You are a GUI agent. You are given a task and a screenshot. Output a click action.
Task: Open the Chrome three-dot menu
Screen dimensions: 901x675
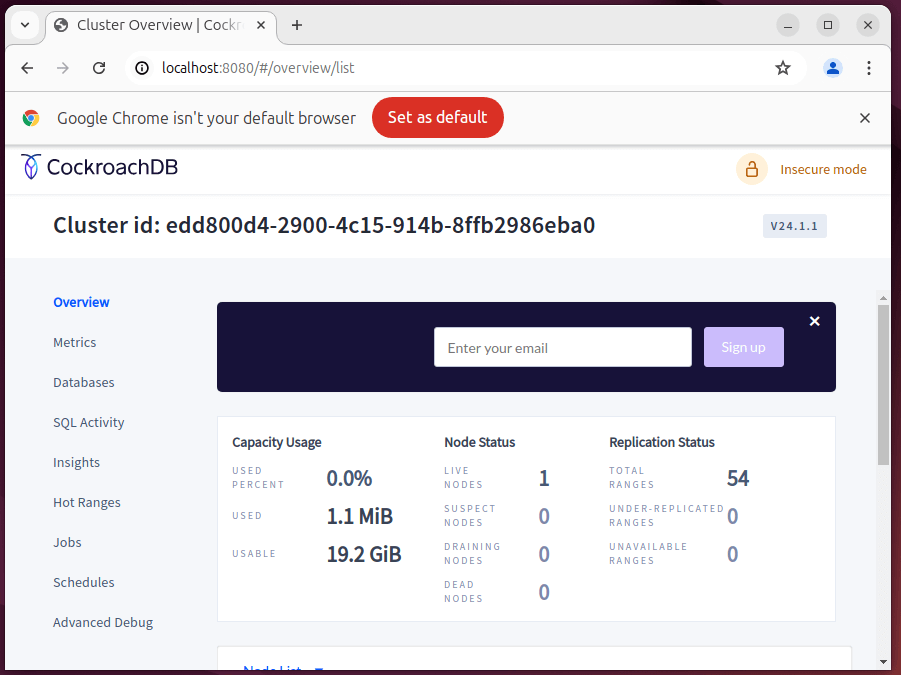pyautogui.click(x=869, y=68)
